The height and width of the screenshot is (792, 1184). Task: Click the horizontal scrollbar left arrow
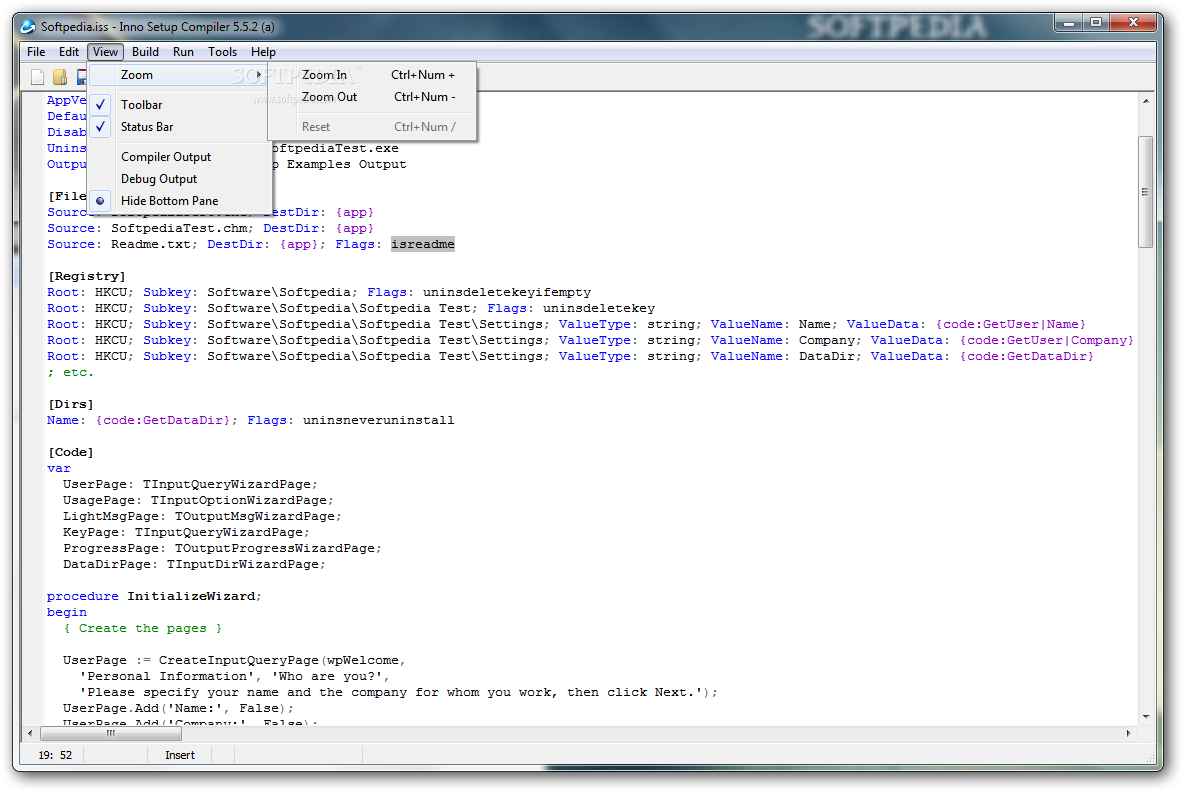pos(30,733)
